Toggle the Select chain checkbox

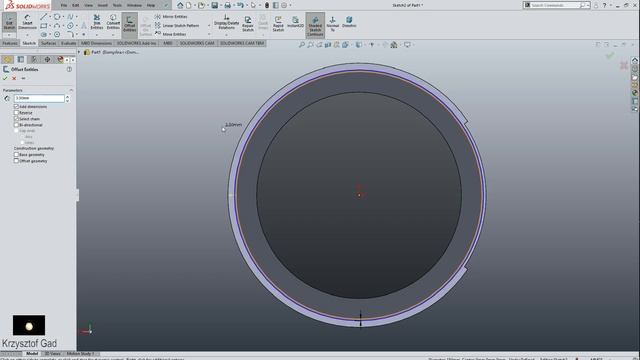[x=16, y=119]
